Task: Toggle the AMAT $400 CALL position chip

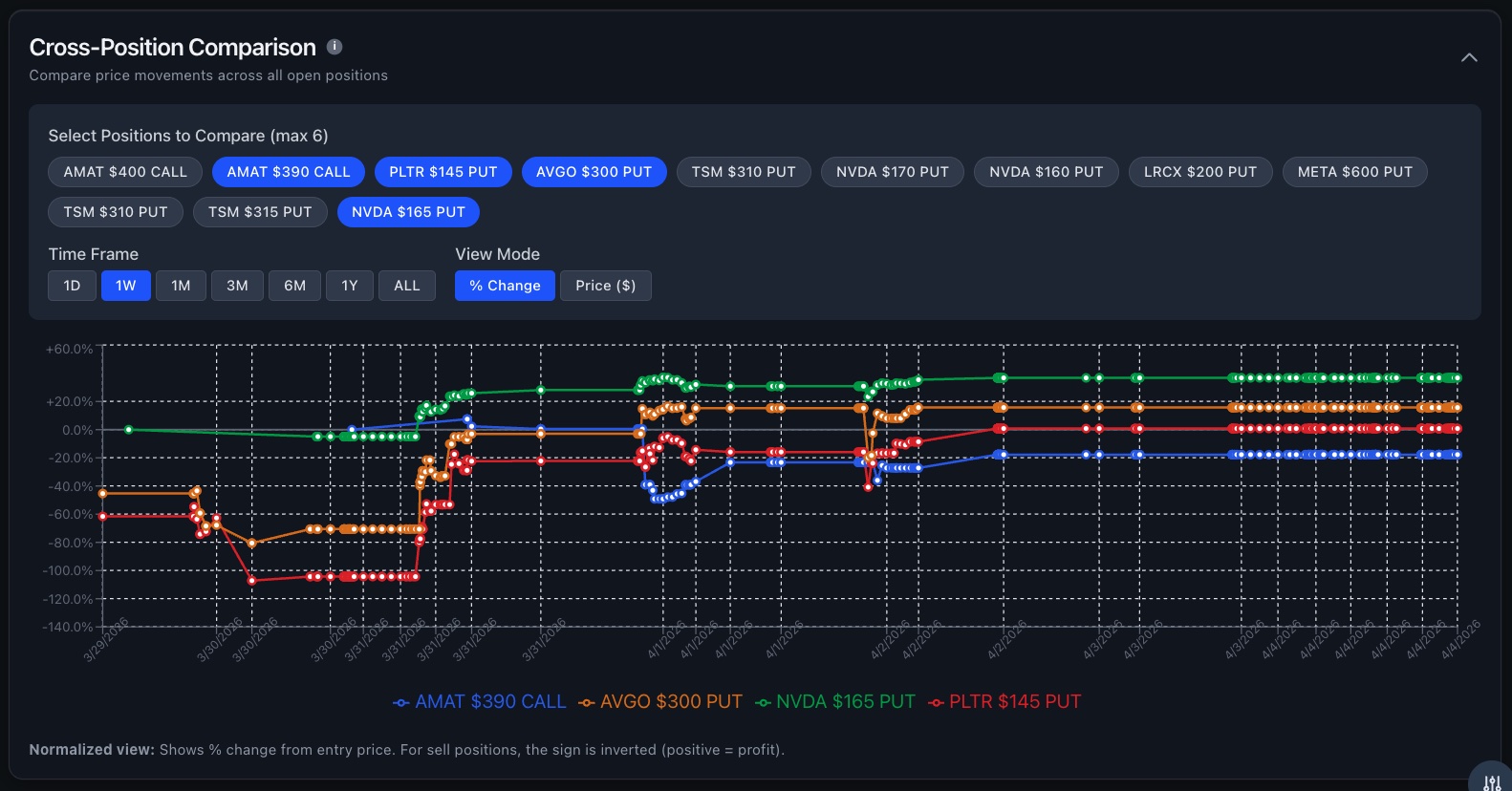Action: coord(125,172)
